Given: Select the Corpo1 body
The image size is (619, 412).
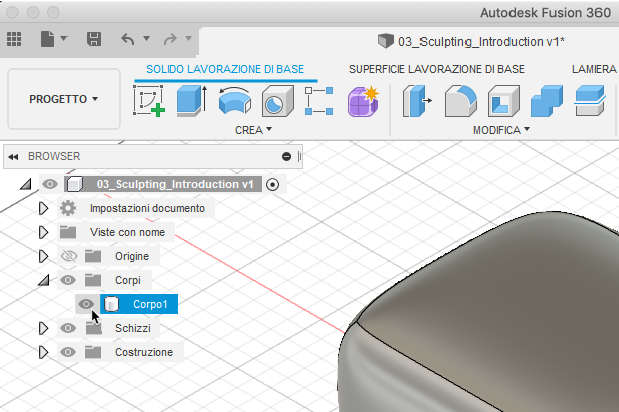Looking at the screenshot, I should [x=139, y=304].
